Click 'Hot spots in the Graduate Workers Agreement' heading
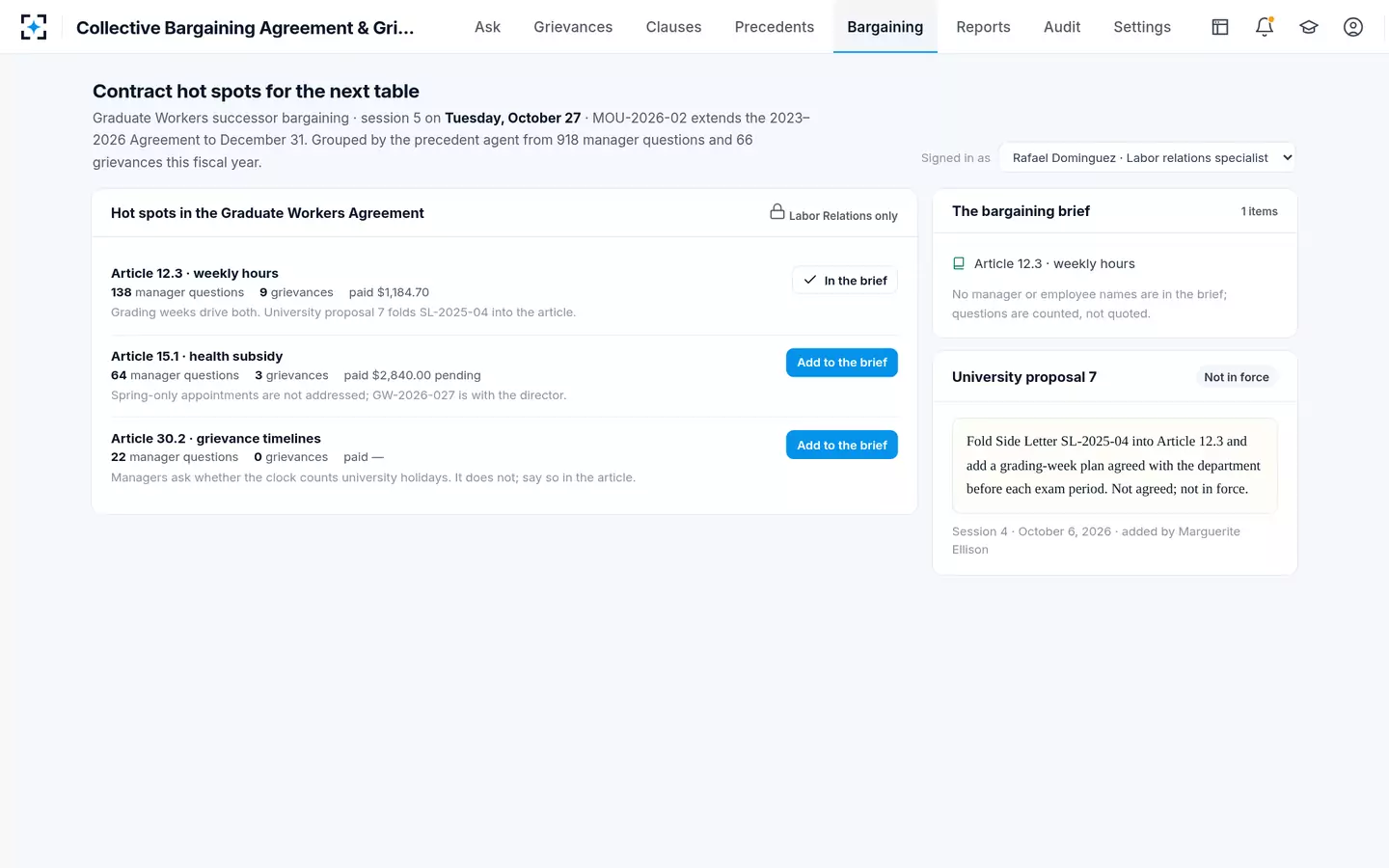The width and height of the screenshot is (1389, 868). click(267, 213)
